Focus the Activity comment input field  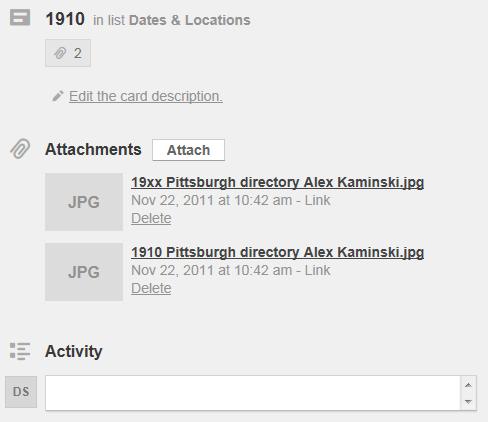tap(253, 393)
